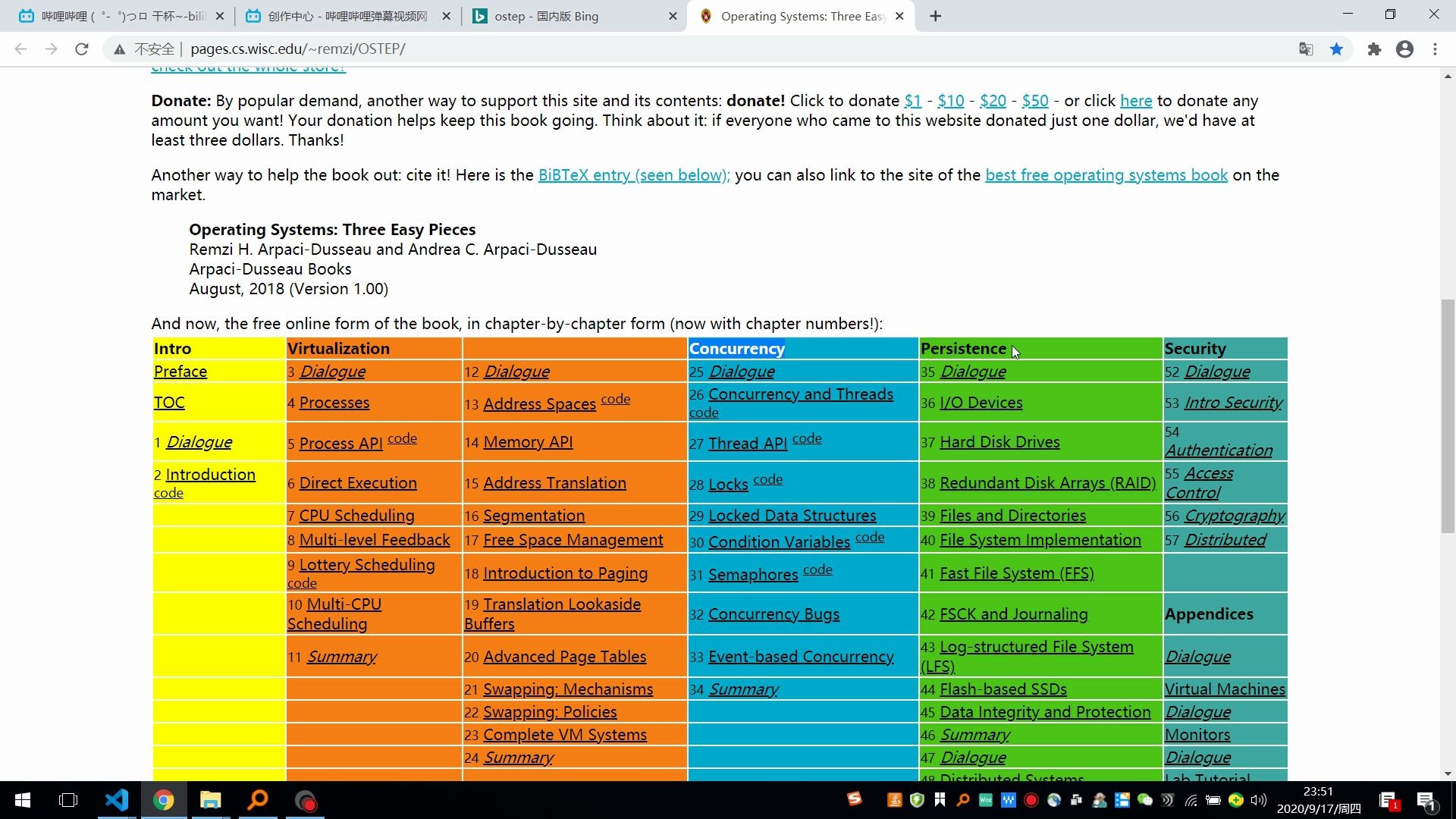Open the Chrome profile avatar
The image size is (1456, 819).
1404,49
